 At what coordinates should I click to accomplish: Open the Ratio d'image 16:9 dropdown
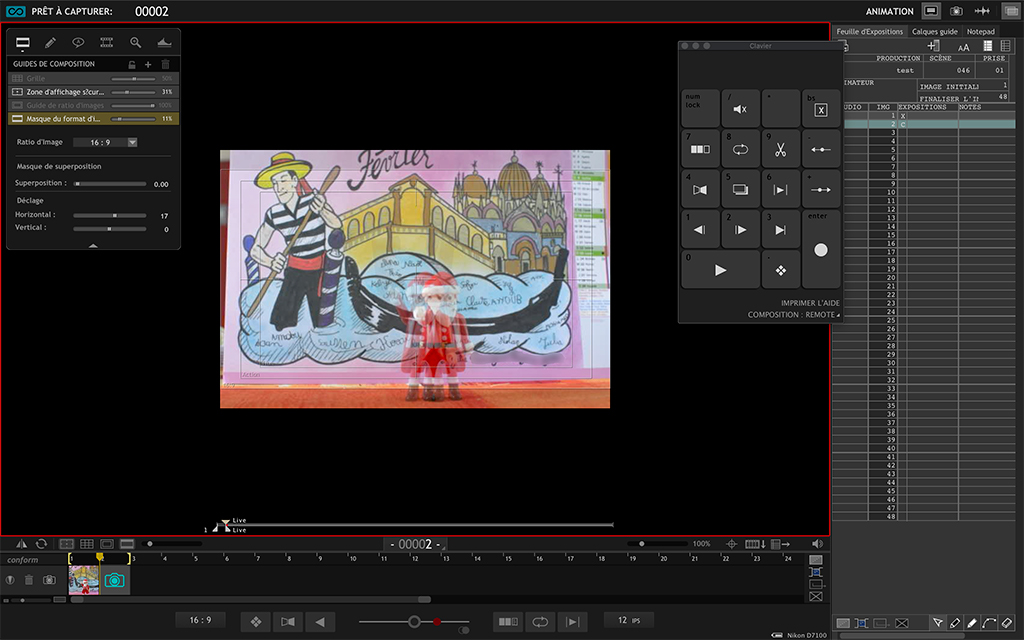(x=105, y=142)
